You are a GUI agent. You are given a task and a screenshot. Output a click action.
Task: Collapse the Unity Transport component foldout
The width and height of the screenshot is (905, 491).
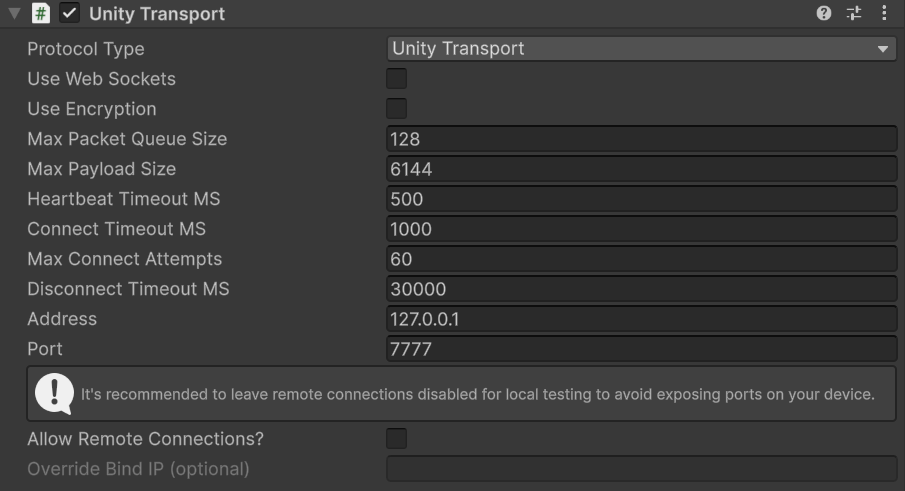[x=14, y=14]
